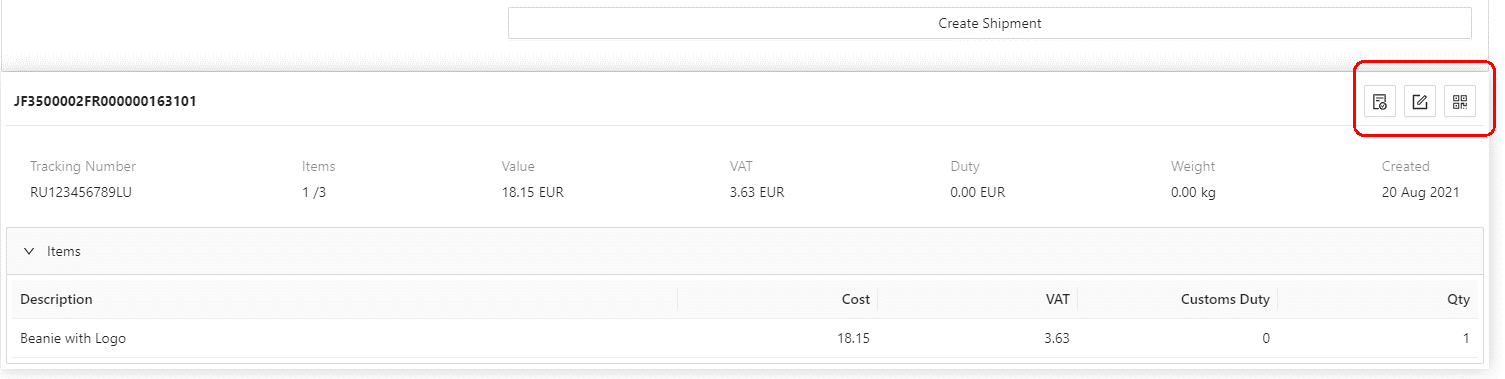Collapse the Items section chevron
The height and width of the screenshot is (379, 1505).
click(29, 252)
